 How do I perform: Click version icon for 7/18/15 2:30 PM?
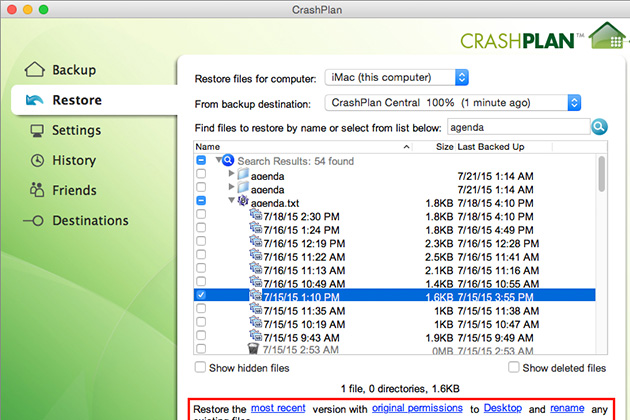pos(256,215)
